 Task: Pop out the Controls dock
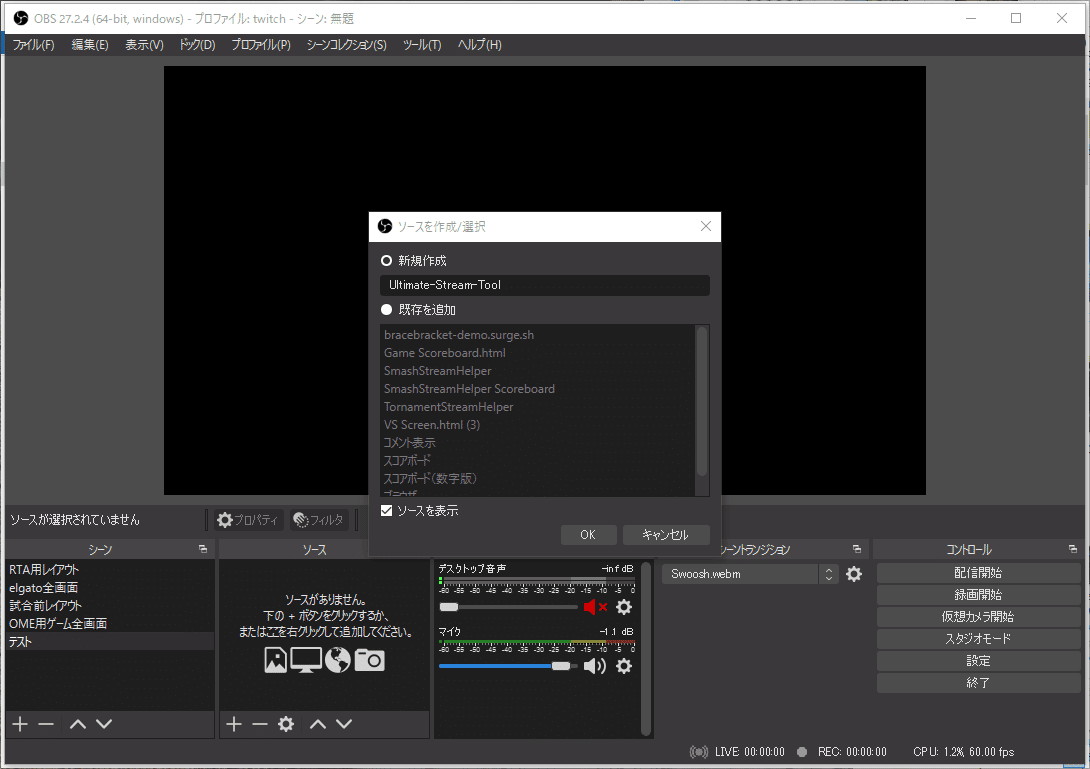1073,549
